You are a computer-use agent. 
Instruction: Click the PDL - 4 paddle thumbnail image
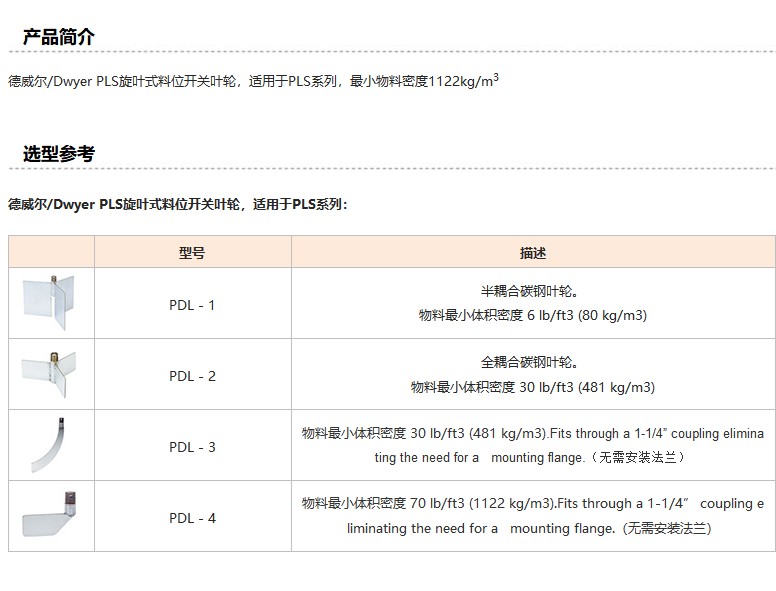coord(49,514)
